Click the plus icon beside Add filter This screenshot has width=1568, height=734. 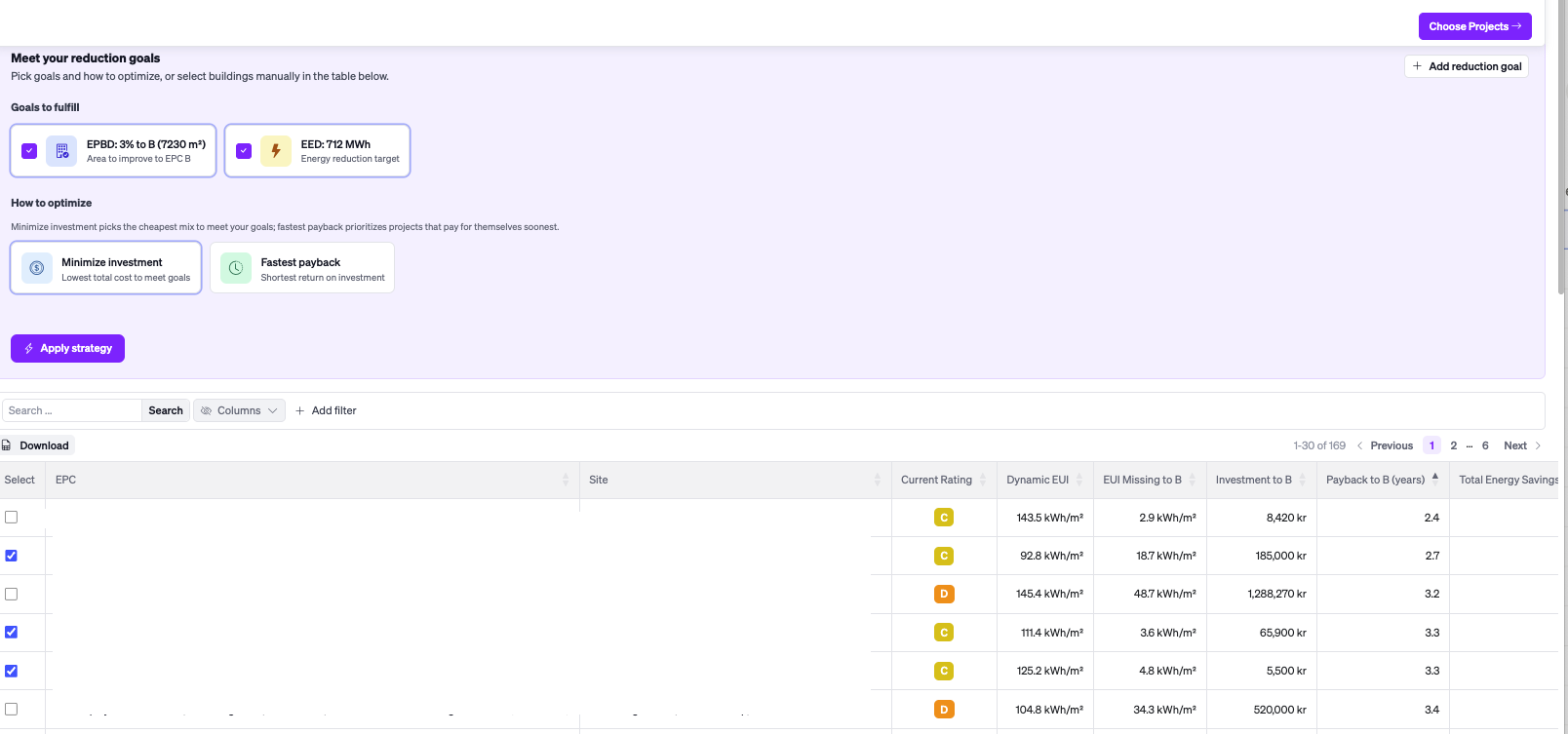(x=300, y=411)
